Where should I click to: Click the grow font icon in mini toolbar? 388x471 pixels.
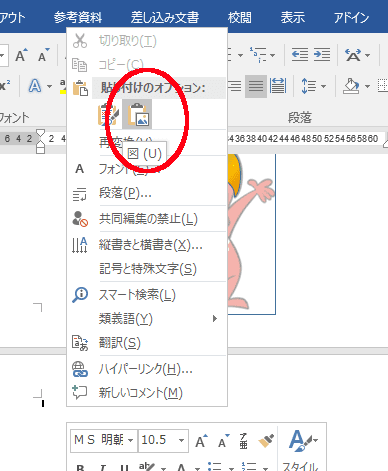coord(201,441)
